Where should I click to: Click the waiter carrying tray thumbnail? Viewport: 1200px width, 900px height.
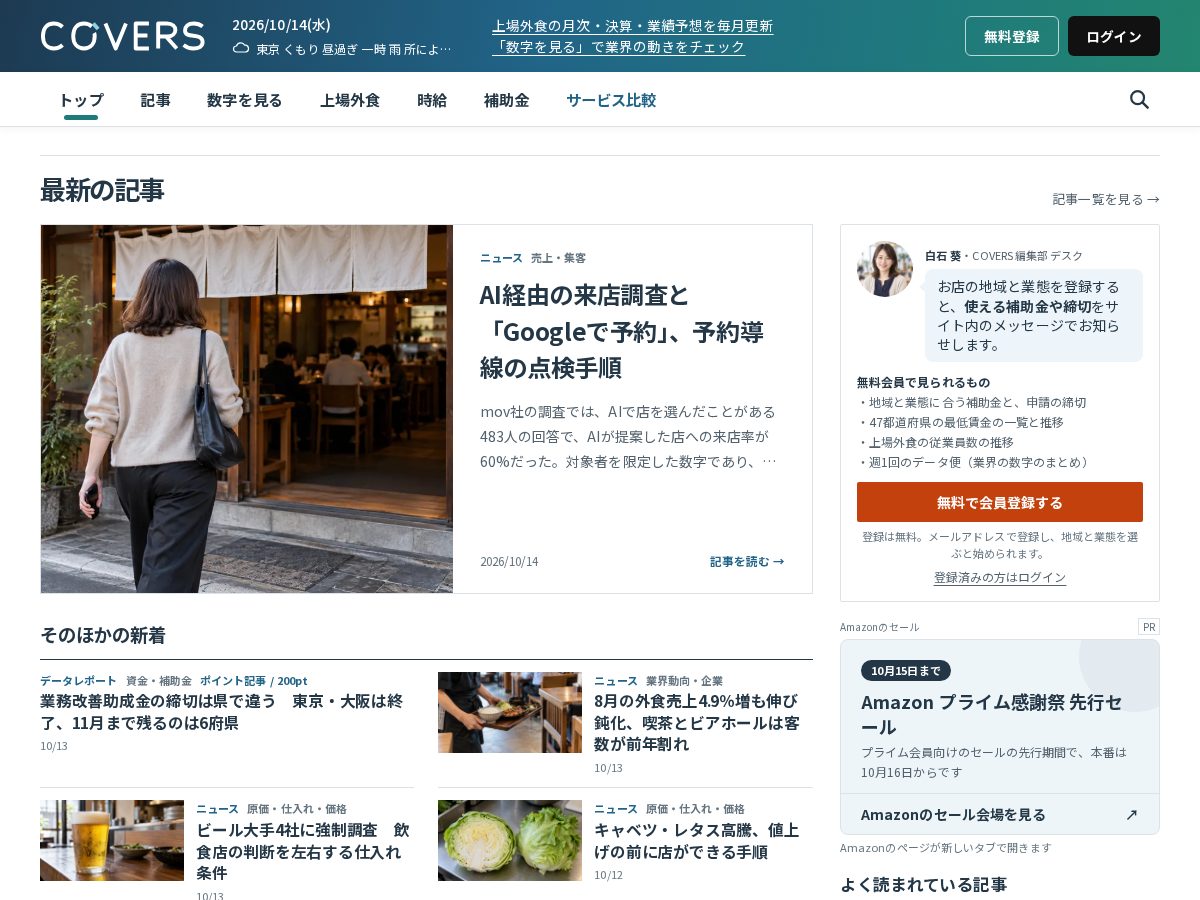[510, 712]
